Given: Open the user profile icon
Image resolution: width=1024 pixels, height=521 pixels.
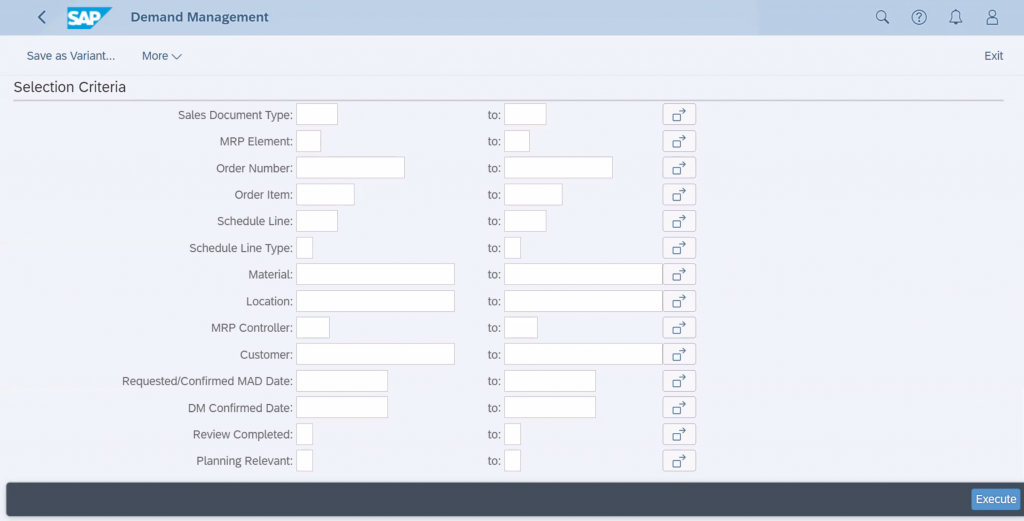Looking at the screenshot, I should [992, 17].
